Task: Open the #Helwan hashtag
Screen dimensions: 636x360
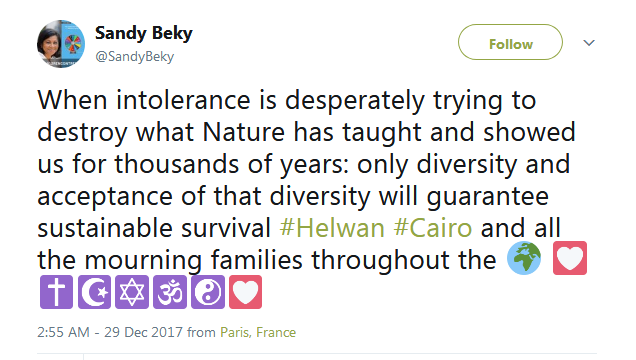Action: (332, 228)
